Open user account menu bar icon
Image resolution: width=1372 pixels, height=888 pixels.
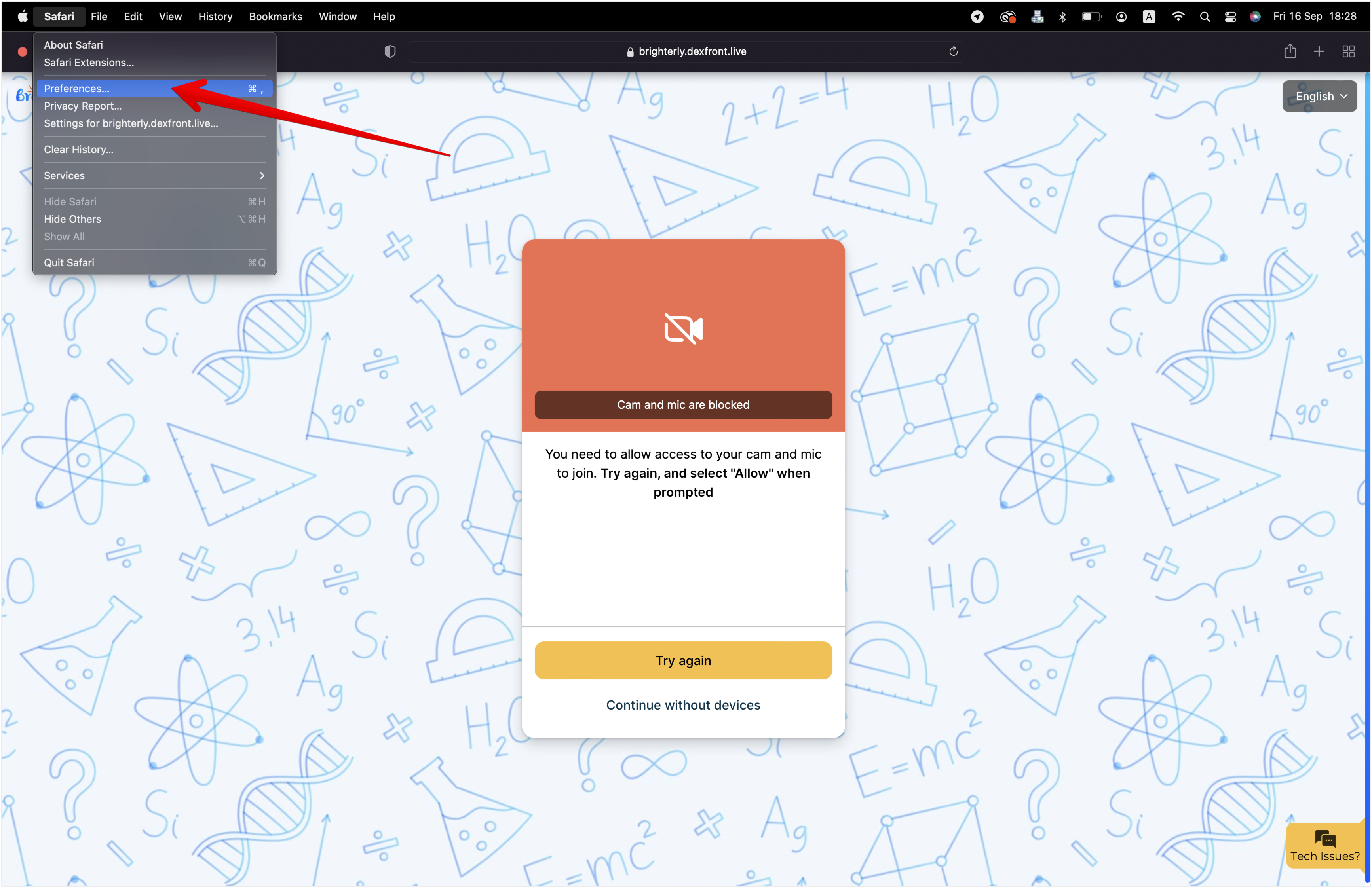1121,17
